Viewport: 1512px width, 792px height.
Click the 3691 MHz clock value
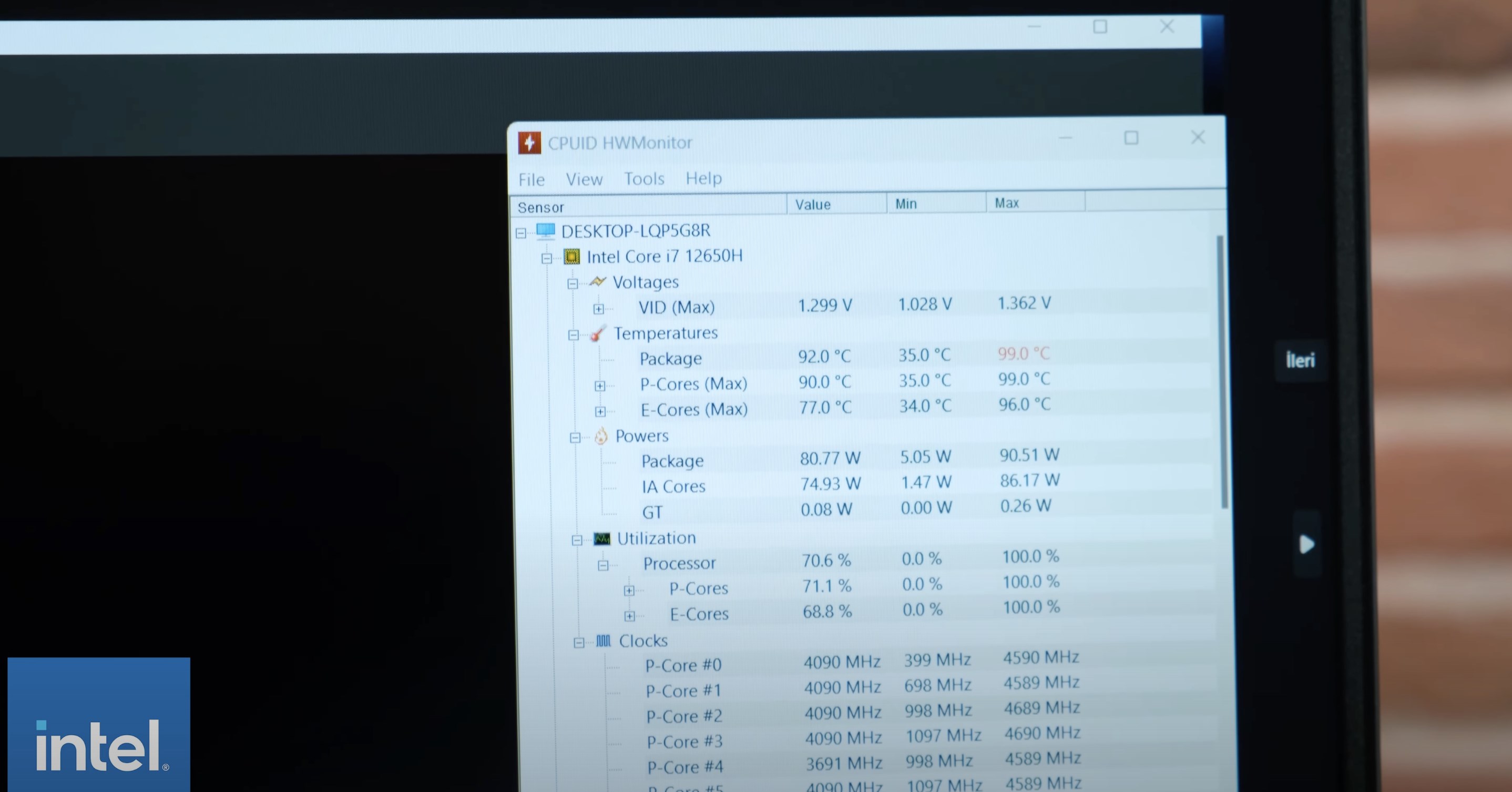844,764
